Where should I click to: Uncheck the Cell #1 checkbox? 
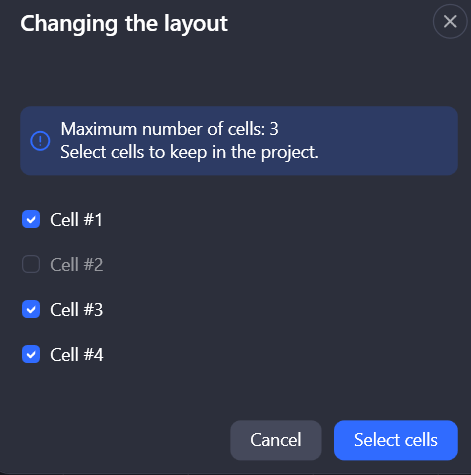tap(31, 219)
